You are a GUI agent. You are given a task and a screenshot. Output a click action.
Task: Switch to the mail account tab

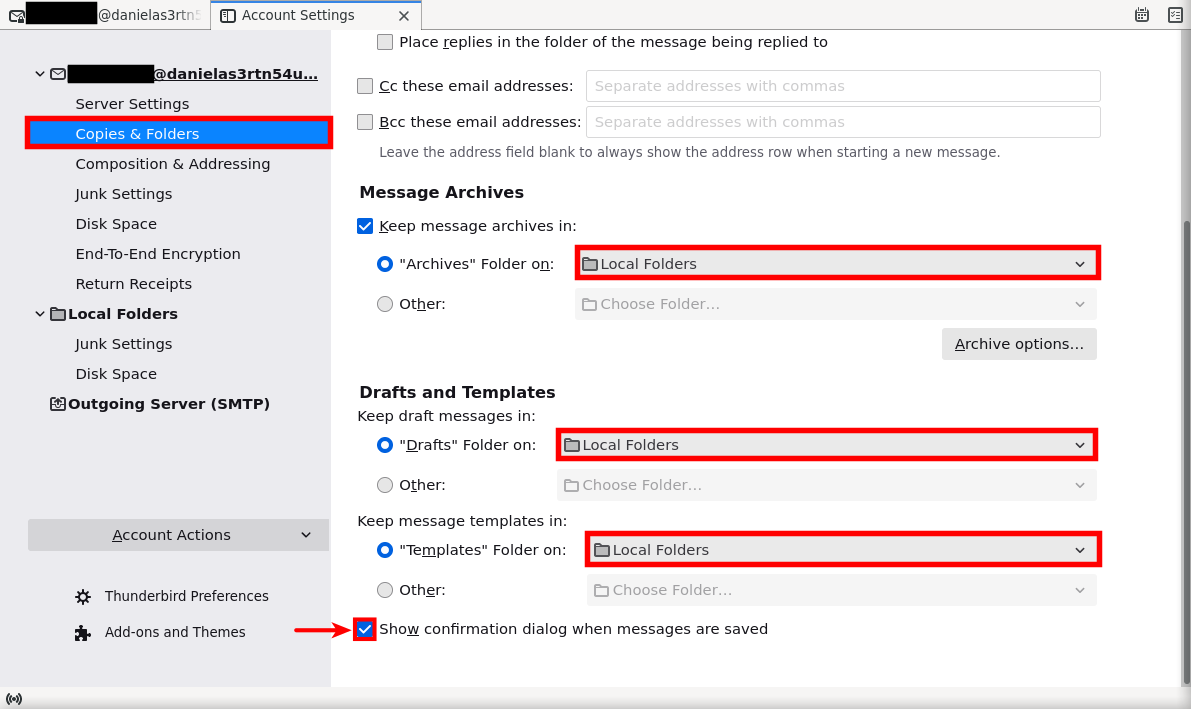(x=105, y=15)
